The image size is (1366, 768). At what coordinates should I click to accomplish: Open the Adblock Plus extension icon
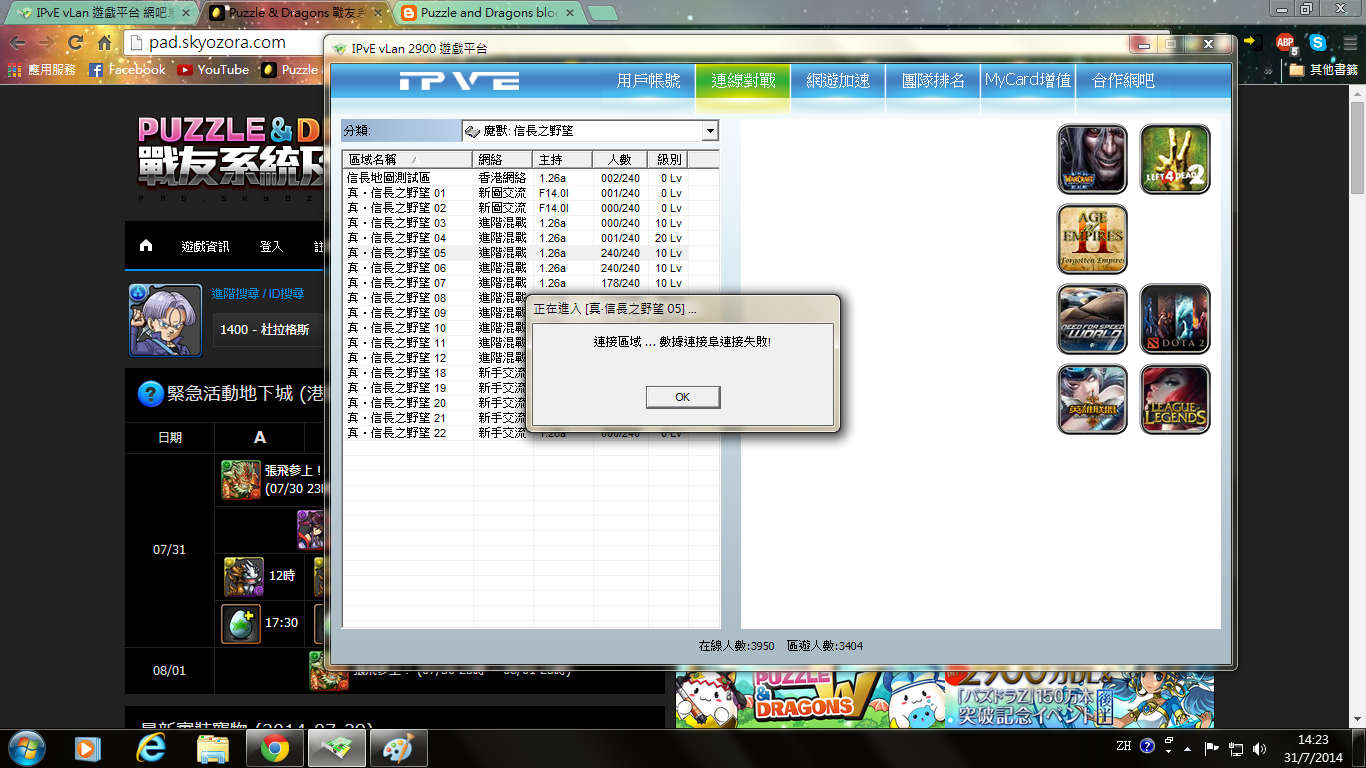point(1285,43)
